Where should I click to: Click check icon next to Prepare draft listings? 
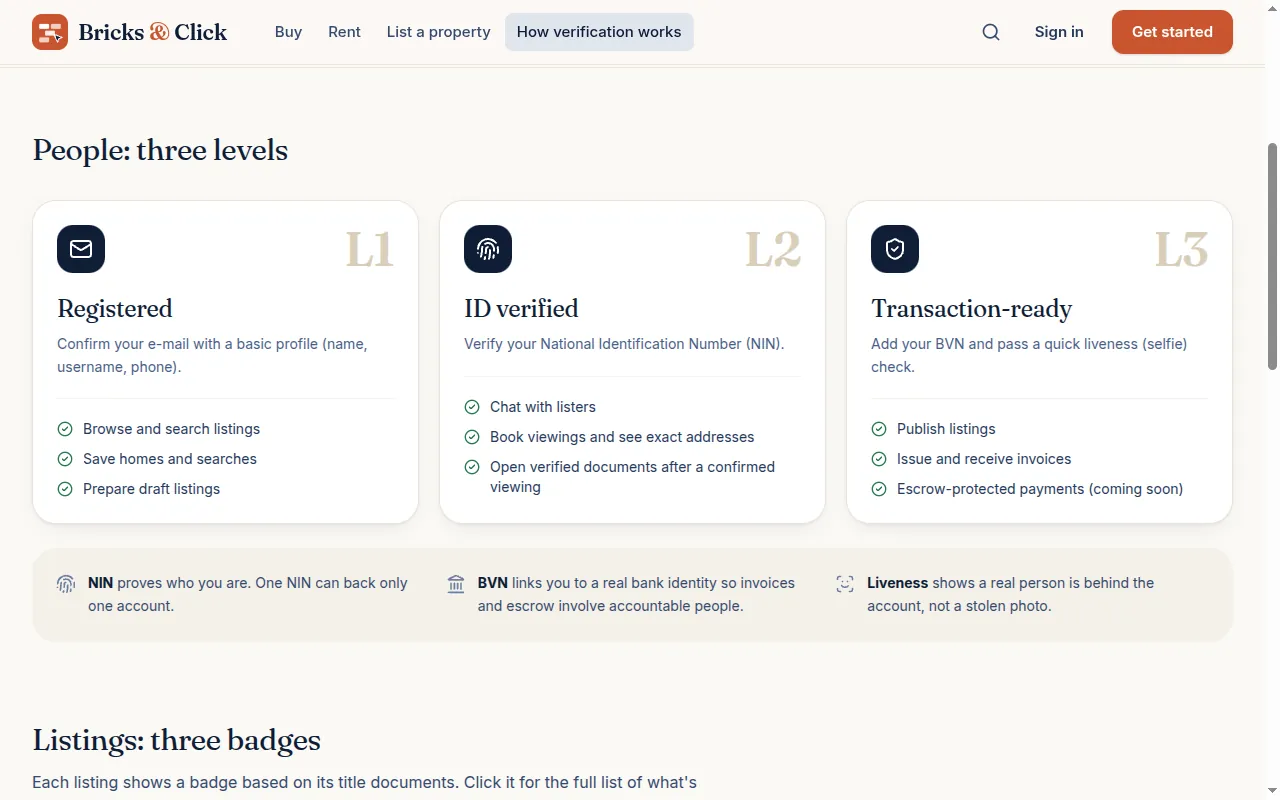click(x=65, y=489)
